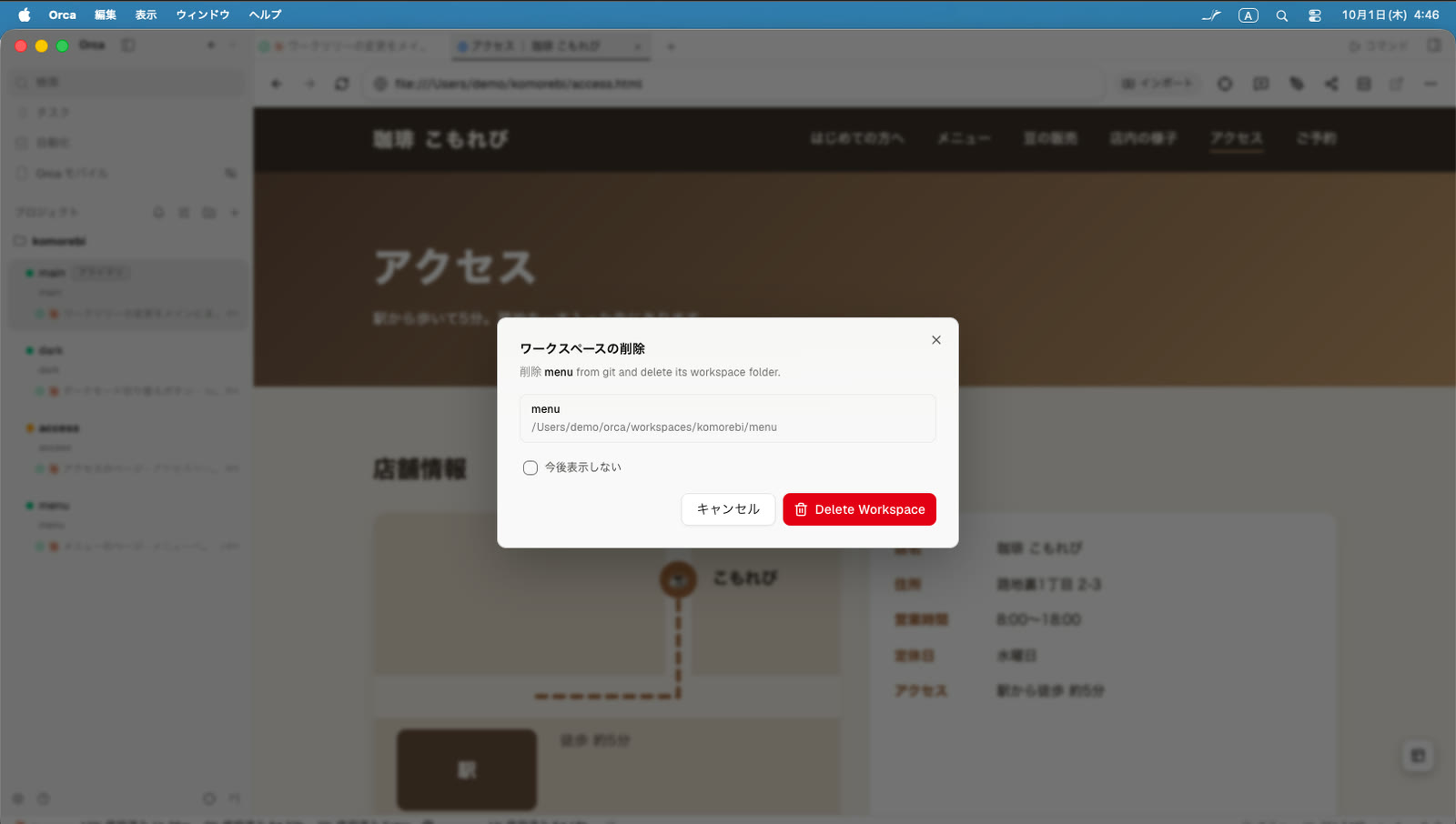Select the main workspace in sidebar
The width and height of the screenshot is (1456, 824).
point(128,293)
